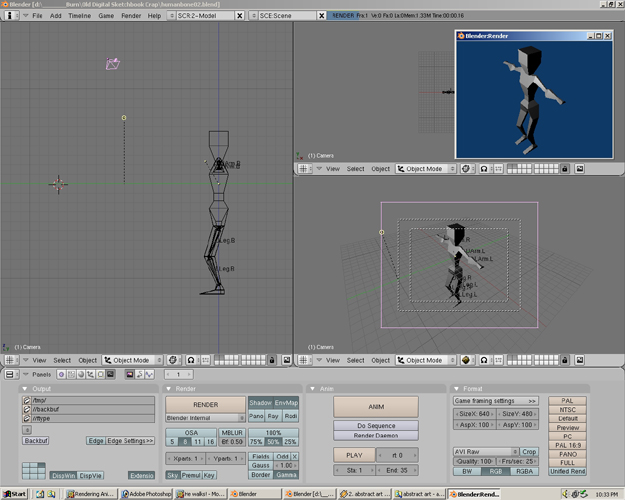This screenshot has width=625, height=500.
Task: Enable MBLUR motion blur
Action: point(232,433)
